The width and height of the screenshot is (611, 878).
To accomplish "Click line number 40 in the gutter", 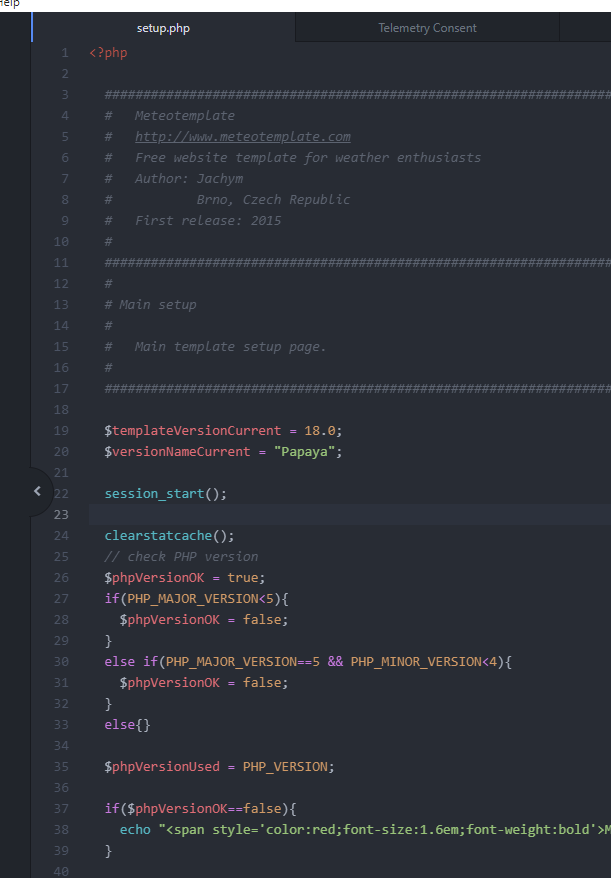I will coord(63,871).
